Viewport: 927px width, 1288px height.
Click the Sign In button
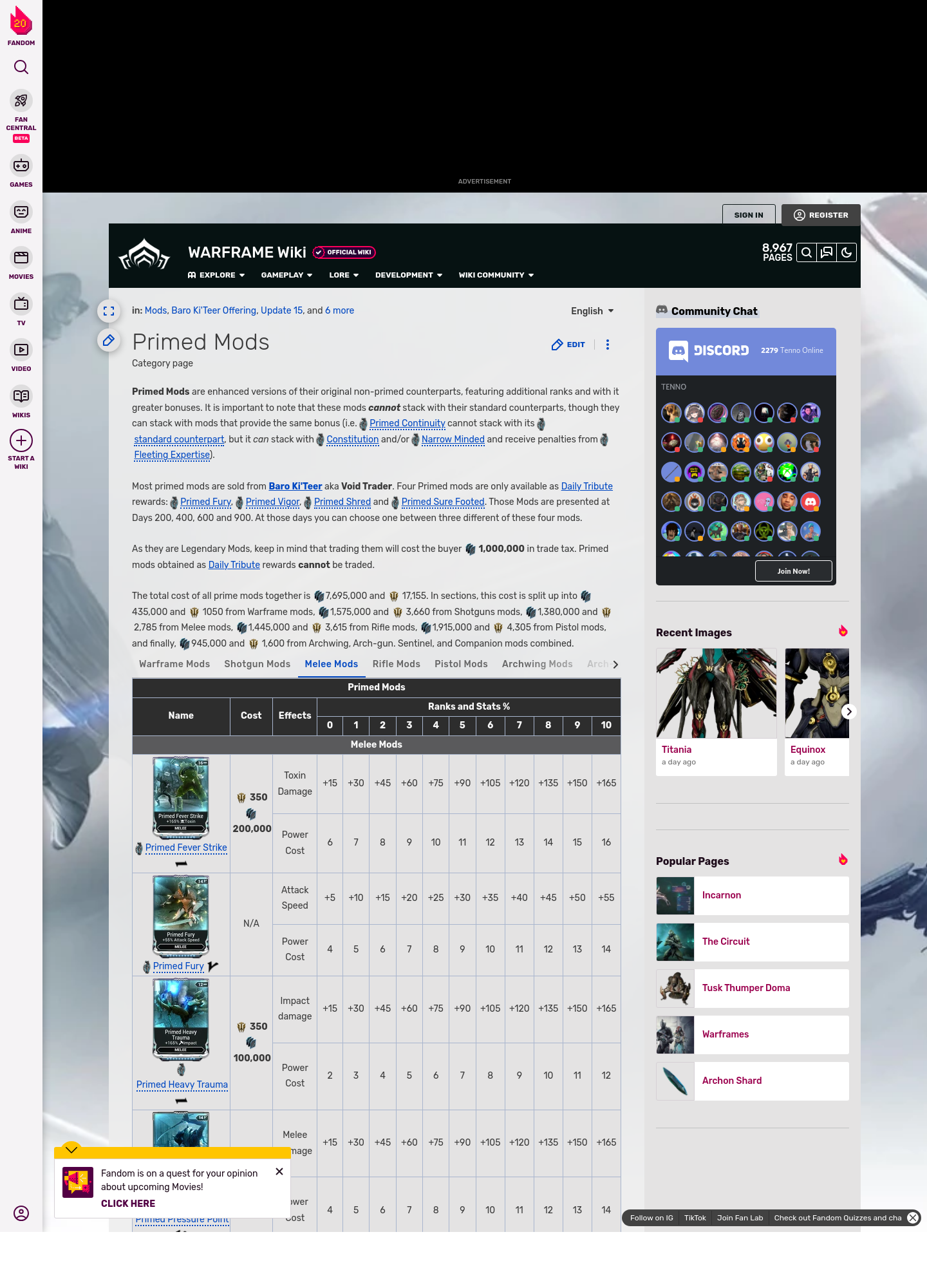point(749,215)
